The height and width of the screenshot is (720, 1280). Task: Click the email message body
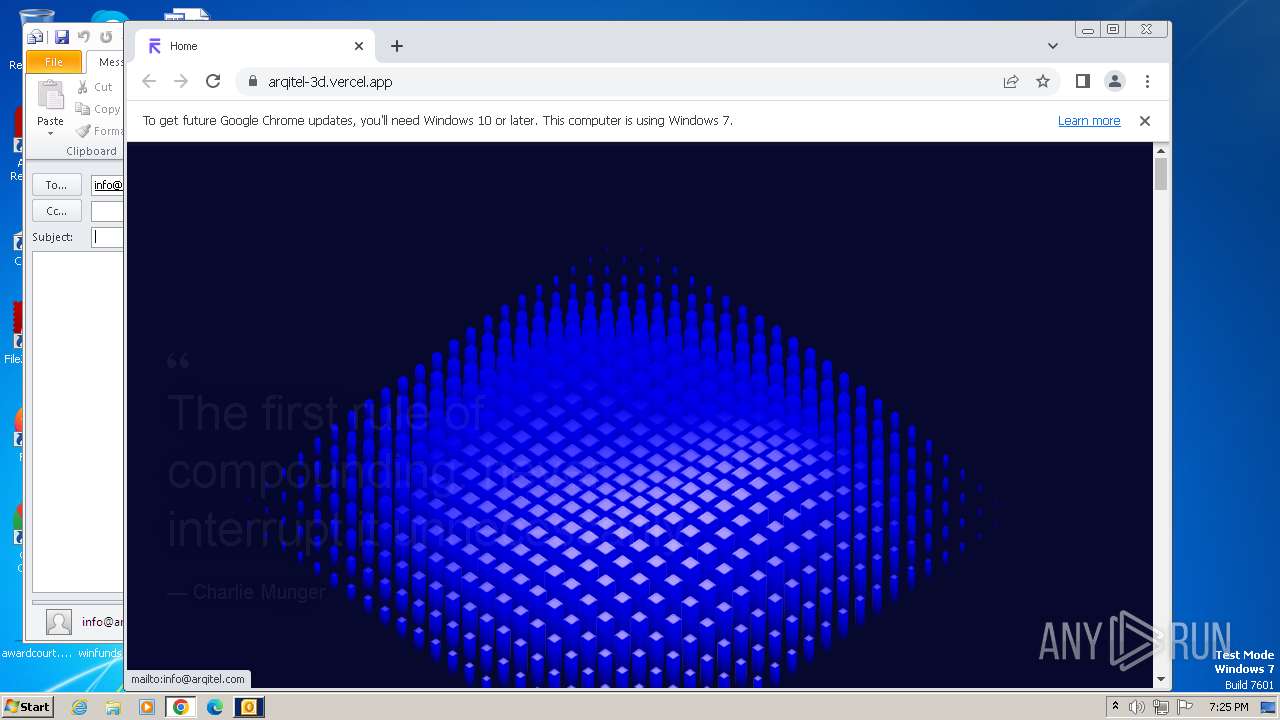tap(77, 420)
